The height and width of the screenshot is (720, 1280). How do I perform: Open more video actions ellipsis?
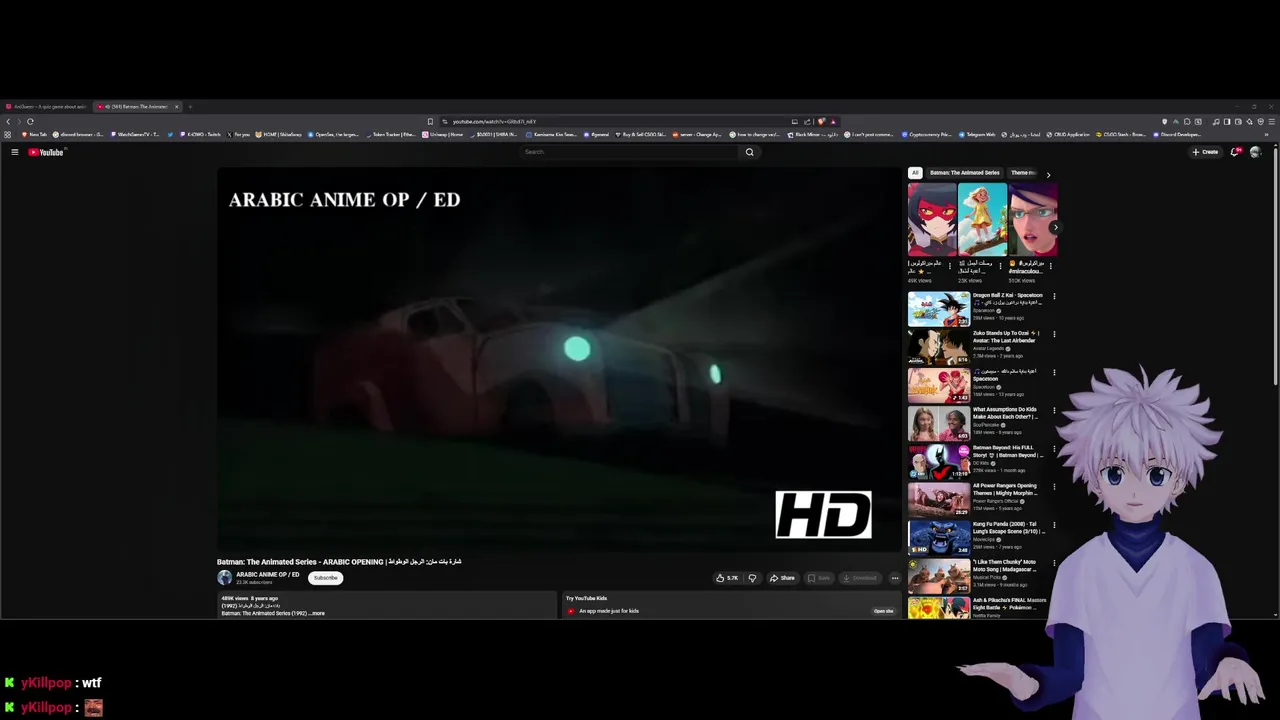(x=895, y=578)
